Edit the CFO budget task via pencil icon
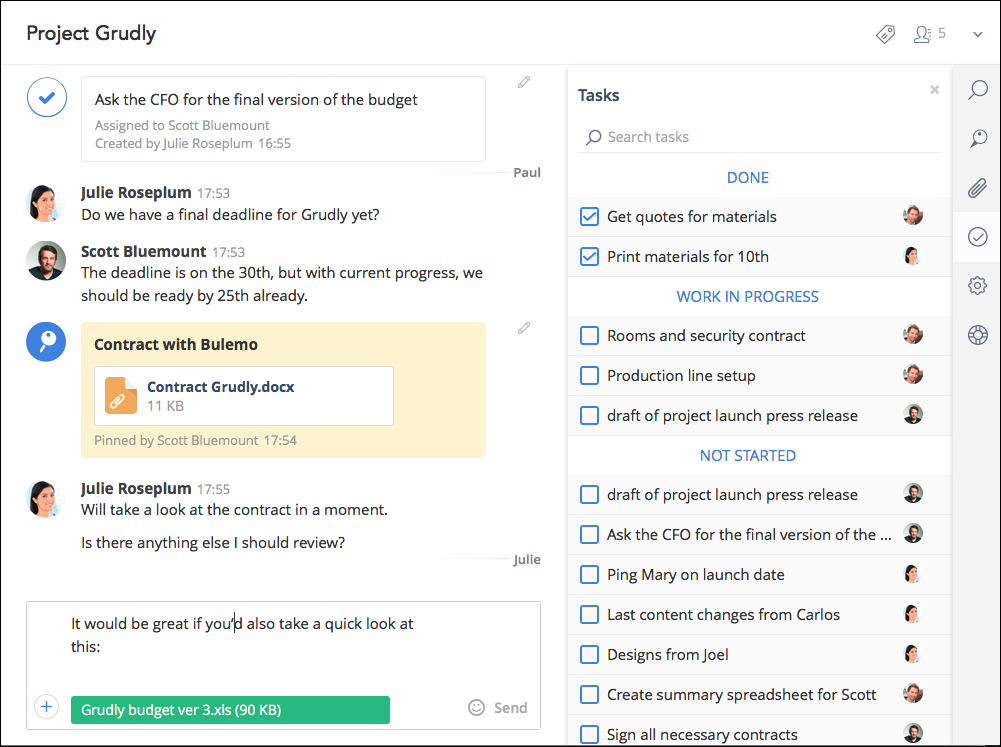 pyautogui.click(x=523, y=82)
